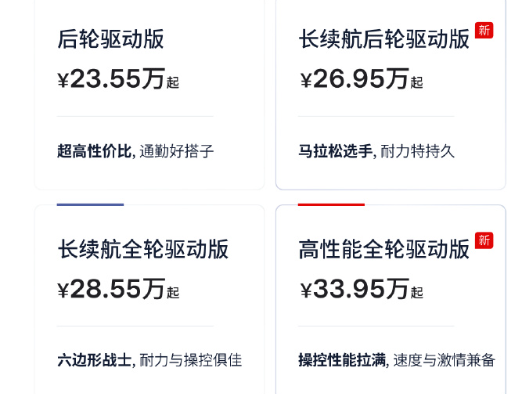Click 通勤好搭子 description text
Viewport: 510px width, 394px height.
point(177,151)
